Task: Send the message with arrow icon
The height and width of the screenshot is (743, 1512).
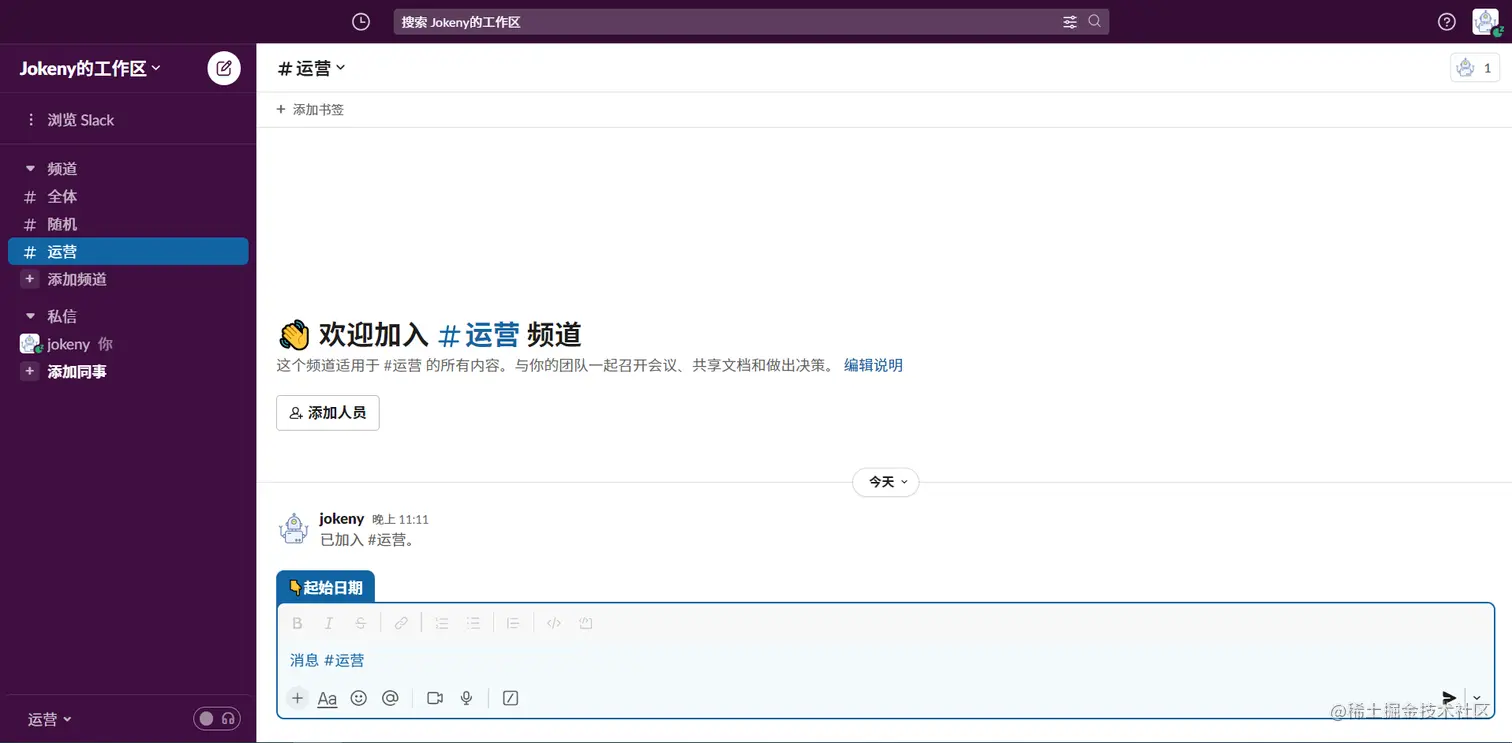Action: pyautogui.click(x=1449, y=698)
